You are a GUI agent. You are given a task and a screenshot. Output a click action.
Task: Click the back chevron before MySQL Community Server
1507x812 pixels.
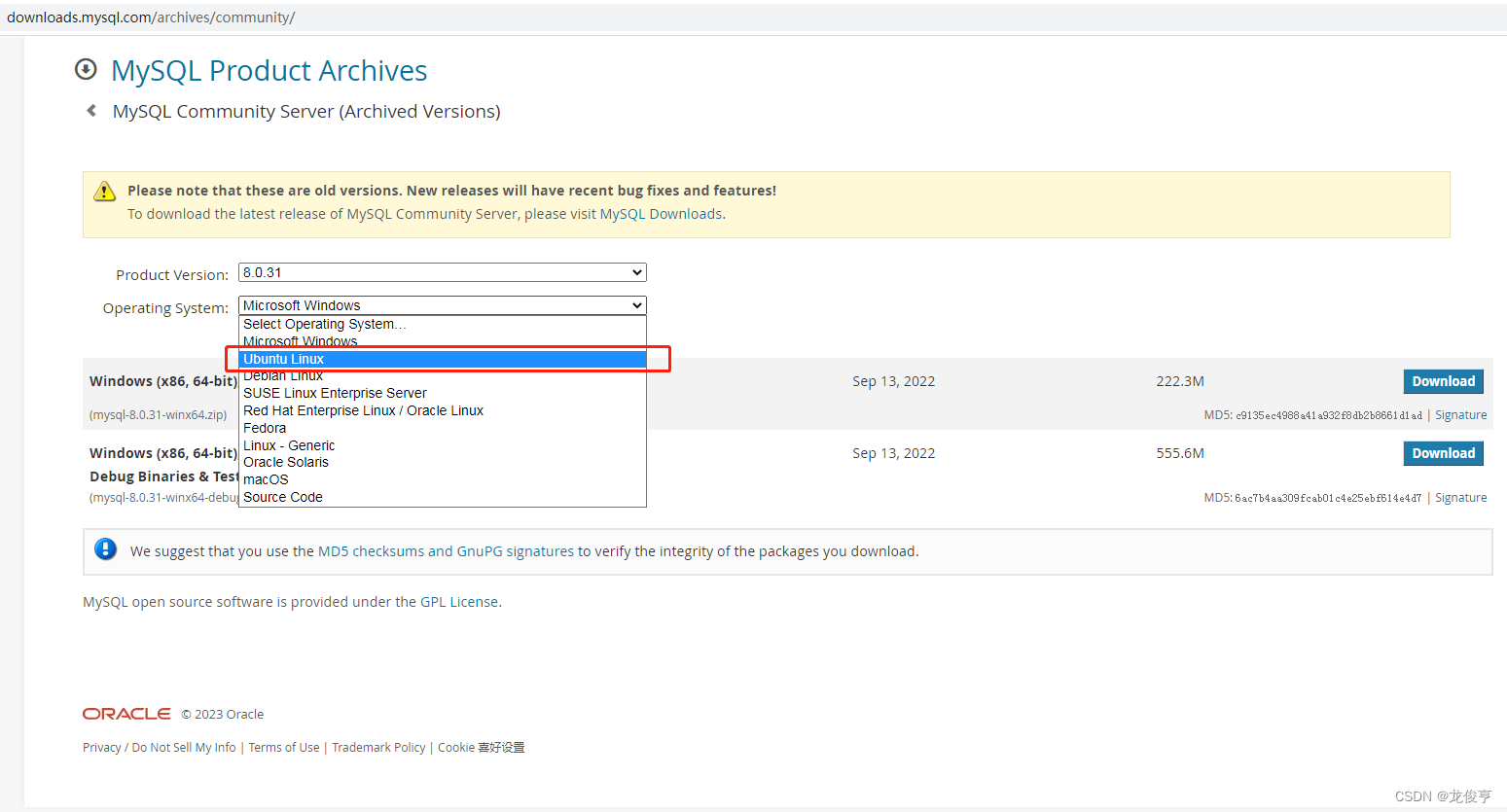coord(91,111)
